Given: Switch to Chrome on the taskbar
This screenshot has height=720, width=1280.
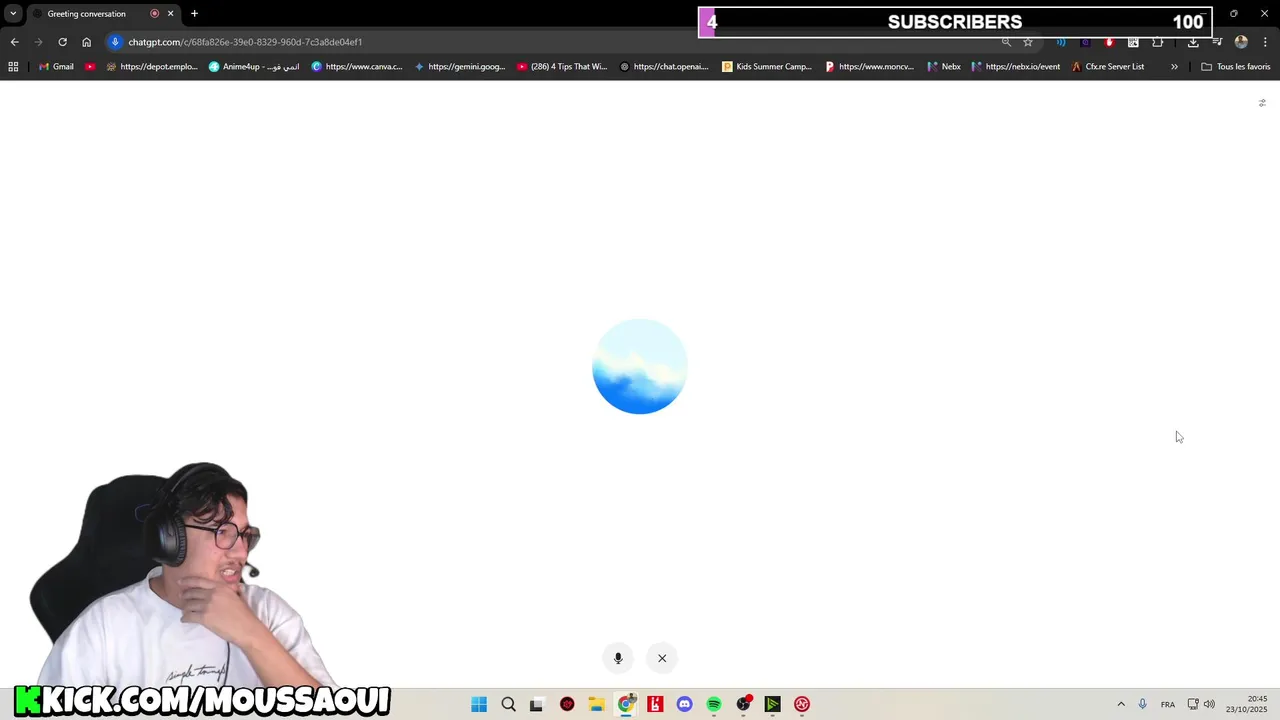Looking at the screenshot, I should click(x=626, y=704).
